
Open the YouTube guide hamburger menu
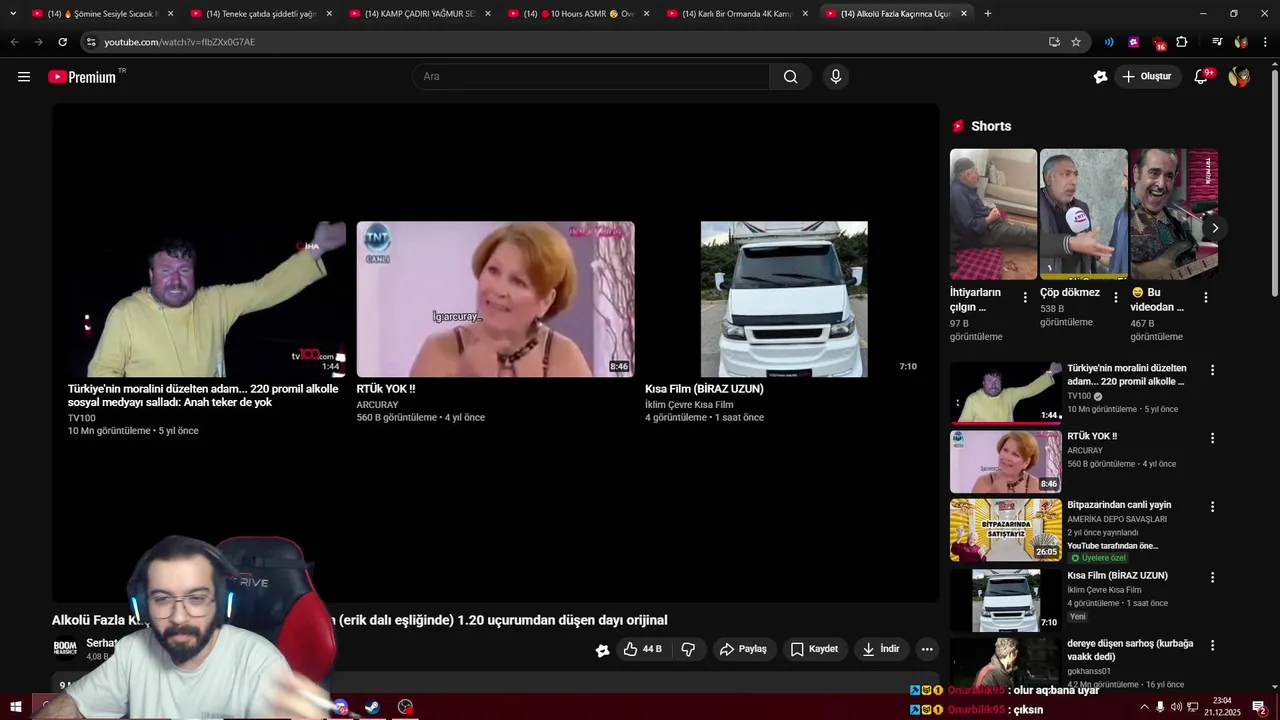coord(24,77)
